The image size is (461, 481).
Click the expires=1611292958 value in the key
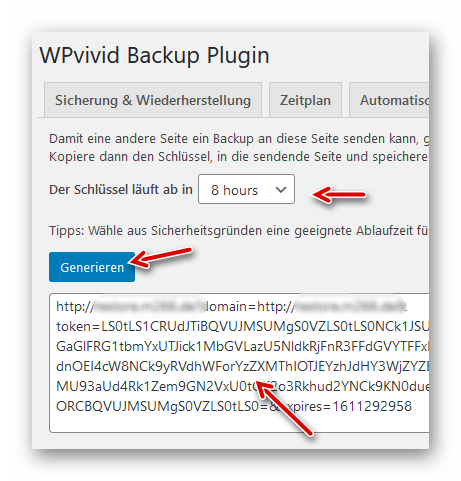tap(349, 406)
